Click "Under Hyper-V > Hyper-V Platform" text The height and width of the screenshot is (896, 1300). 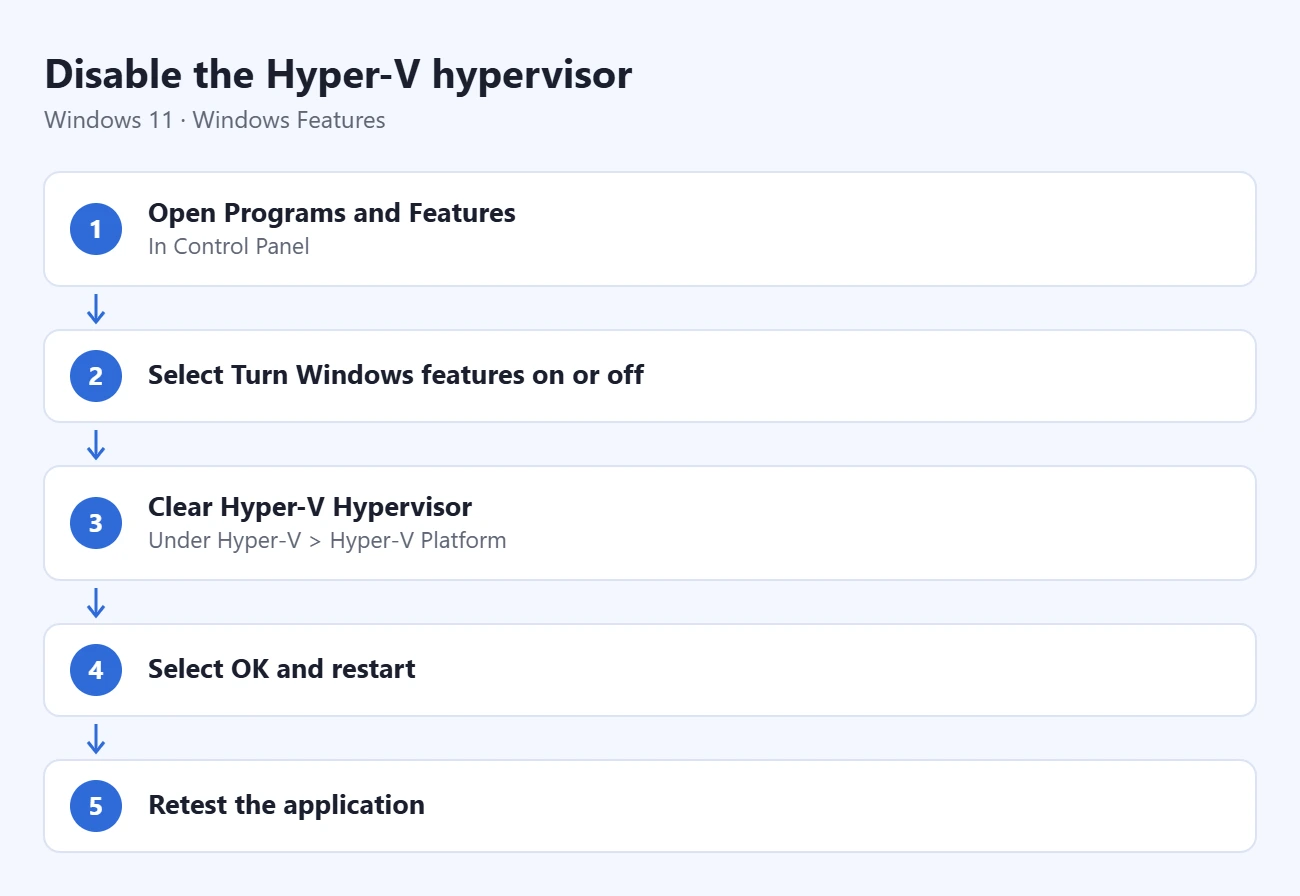pos(327,541)
